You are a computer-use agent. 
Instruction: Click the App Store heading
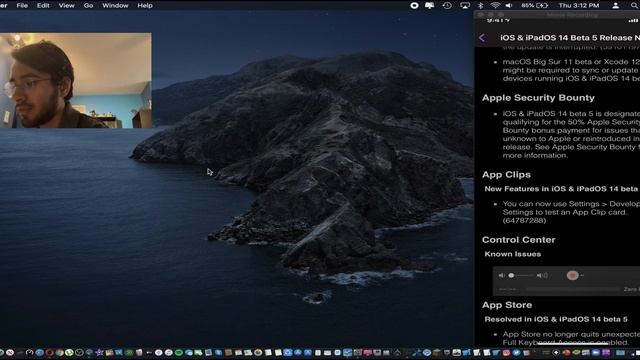507,305
